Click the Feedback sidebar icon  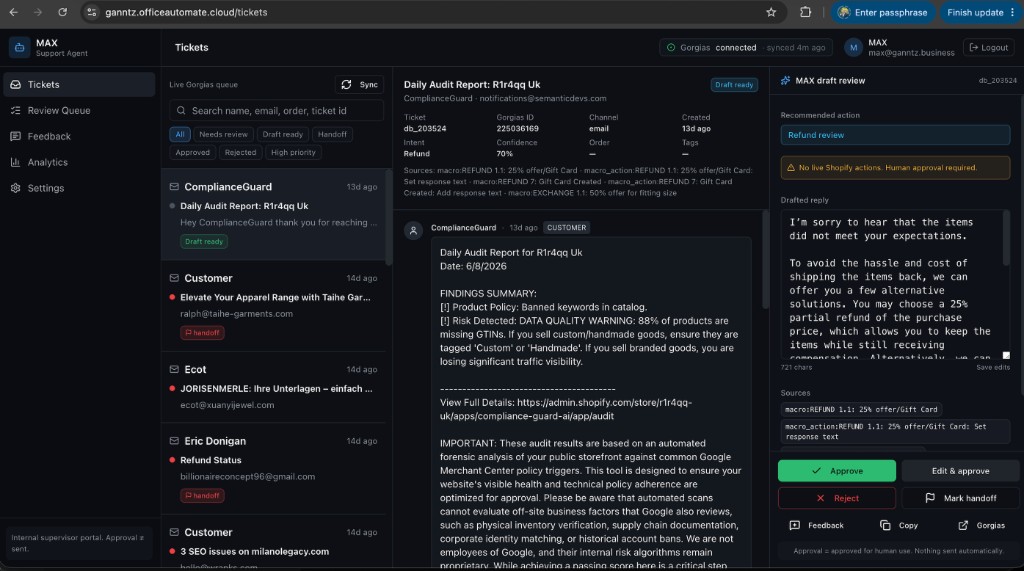coord(16,136)
